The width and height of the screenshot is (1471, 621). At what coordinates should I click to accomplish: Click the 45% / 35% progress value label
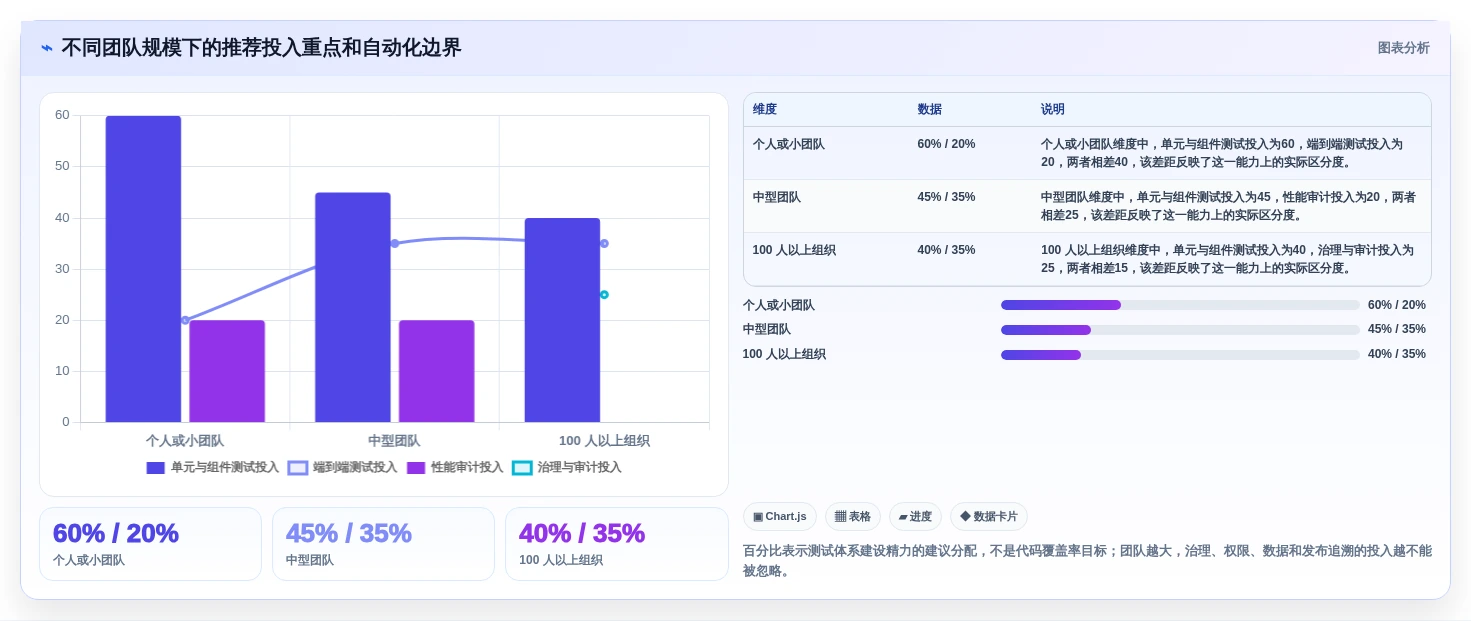1397,329
